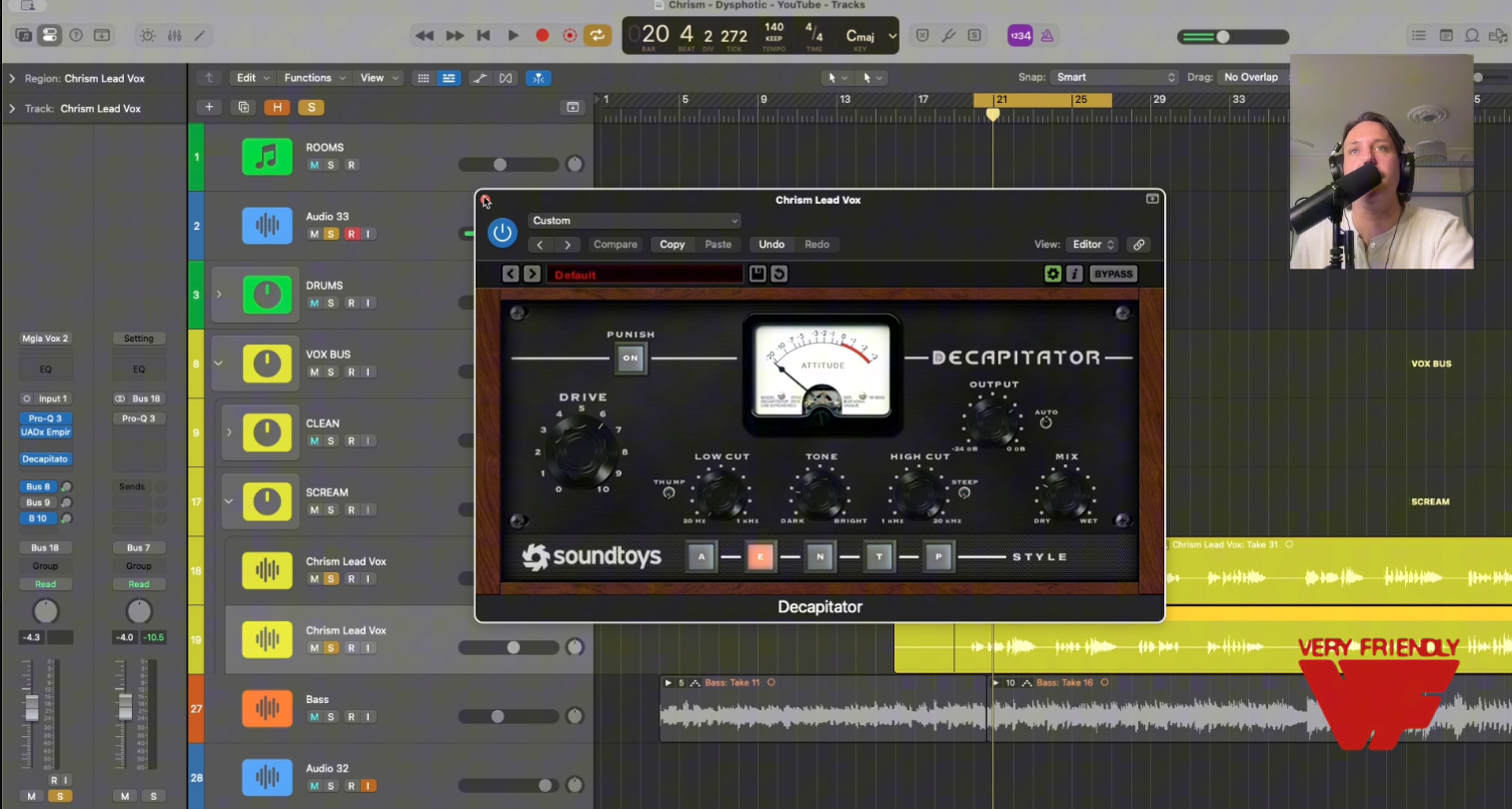Open the Note Pads icon
Screen dimensions: 1512x809
(x=1446, y=35)
